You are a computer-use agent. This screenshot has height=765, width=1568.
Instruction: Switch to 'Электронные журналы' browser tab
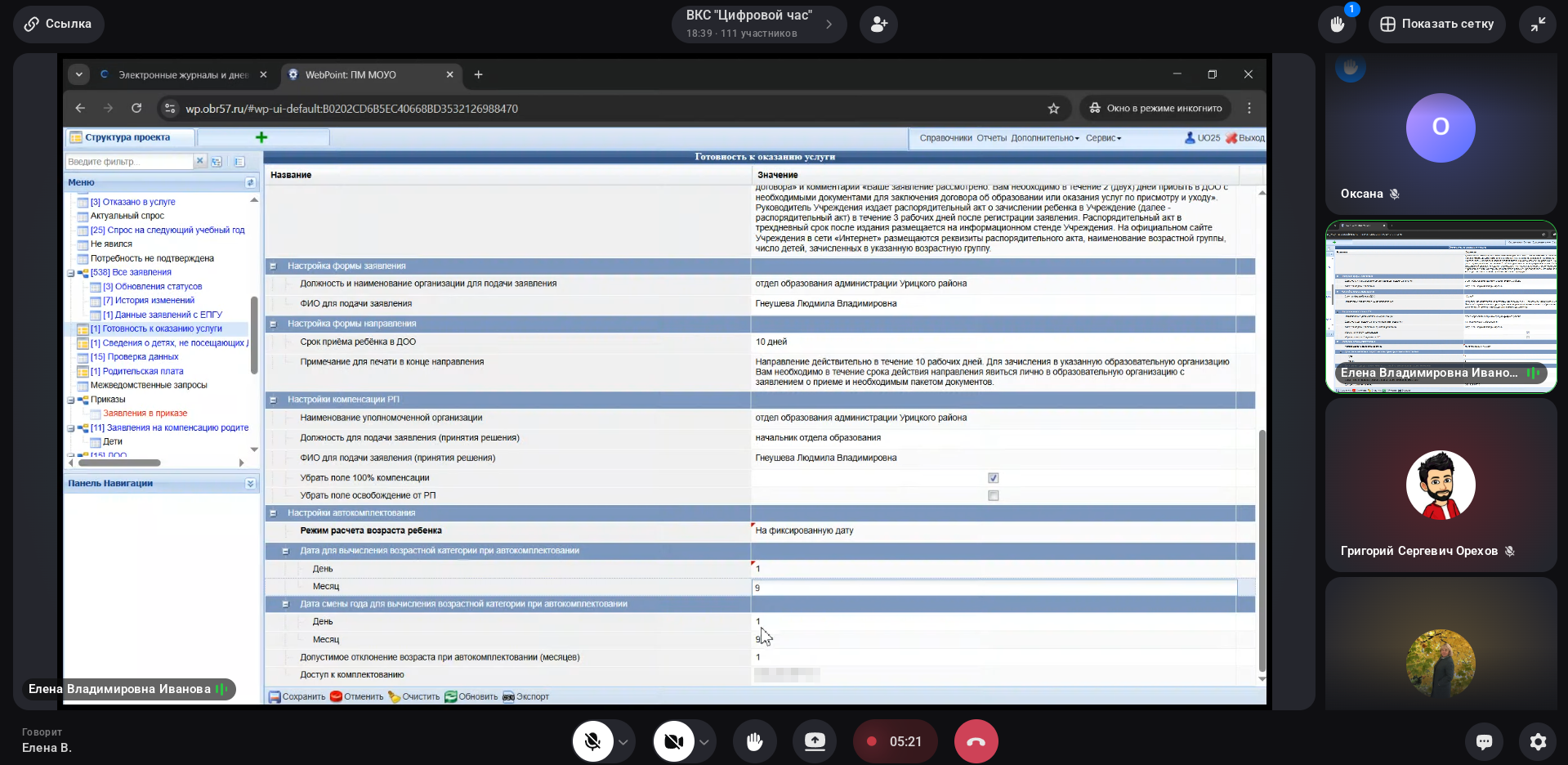(182, 74)
